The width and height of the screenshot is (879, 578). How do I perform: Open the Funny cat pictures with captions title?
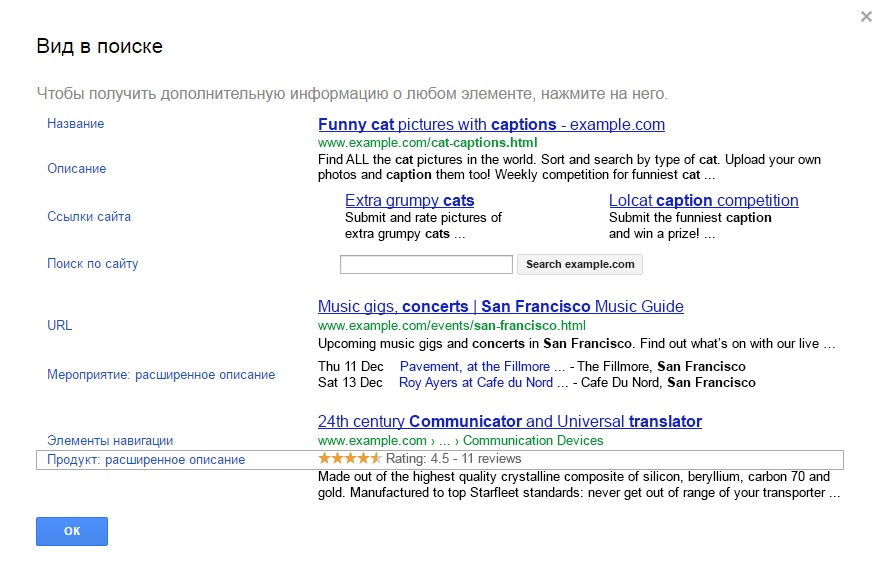pos(491,125)
